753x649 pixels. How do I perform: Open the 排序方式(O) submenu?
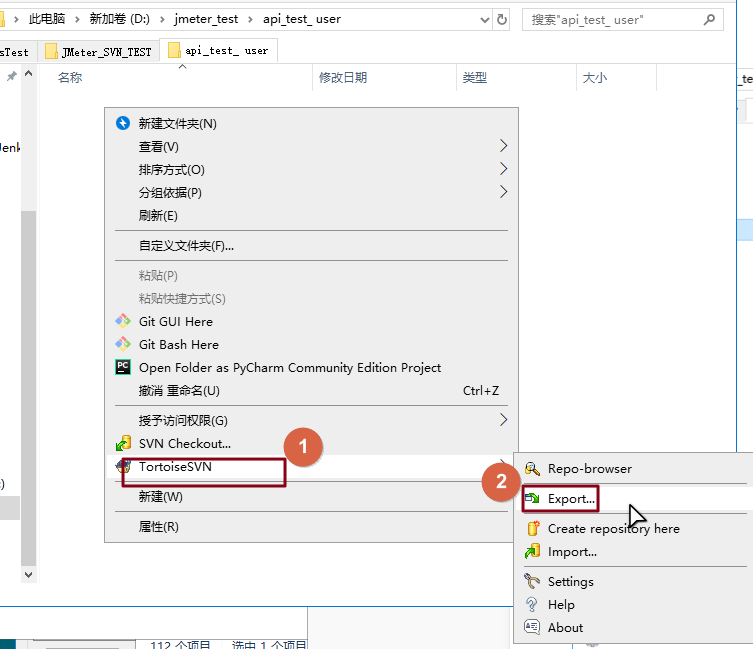312,170
